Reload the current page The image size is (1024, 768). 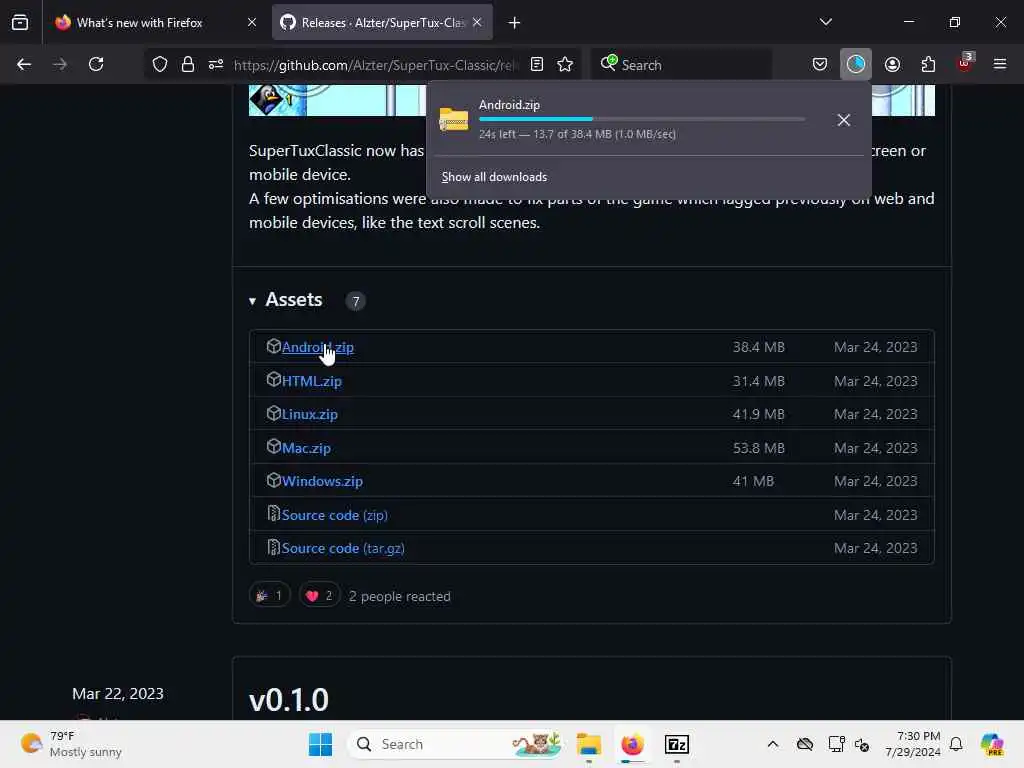(x=96, y=64)
